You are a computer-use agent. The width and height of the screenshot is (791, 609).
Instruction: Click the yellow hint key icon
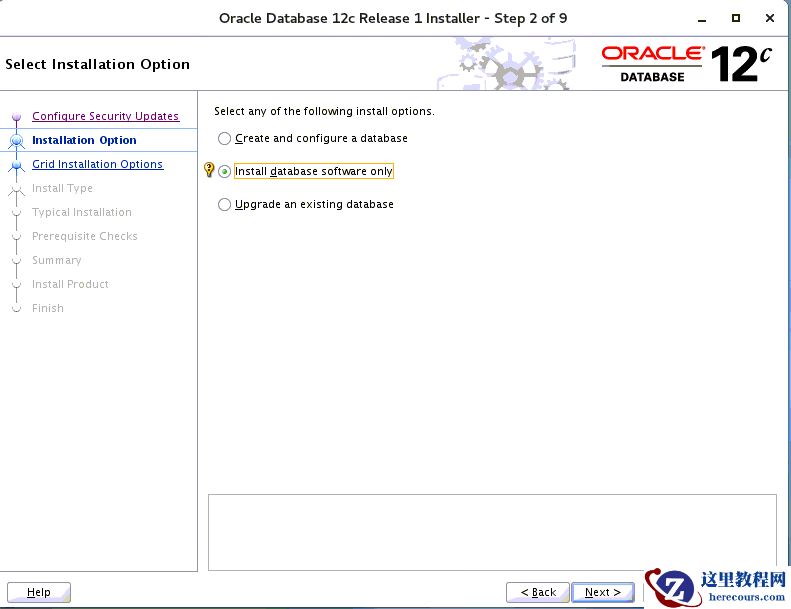coord(209,170)
